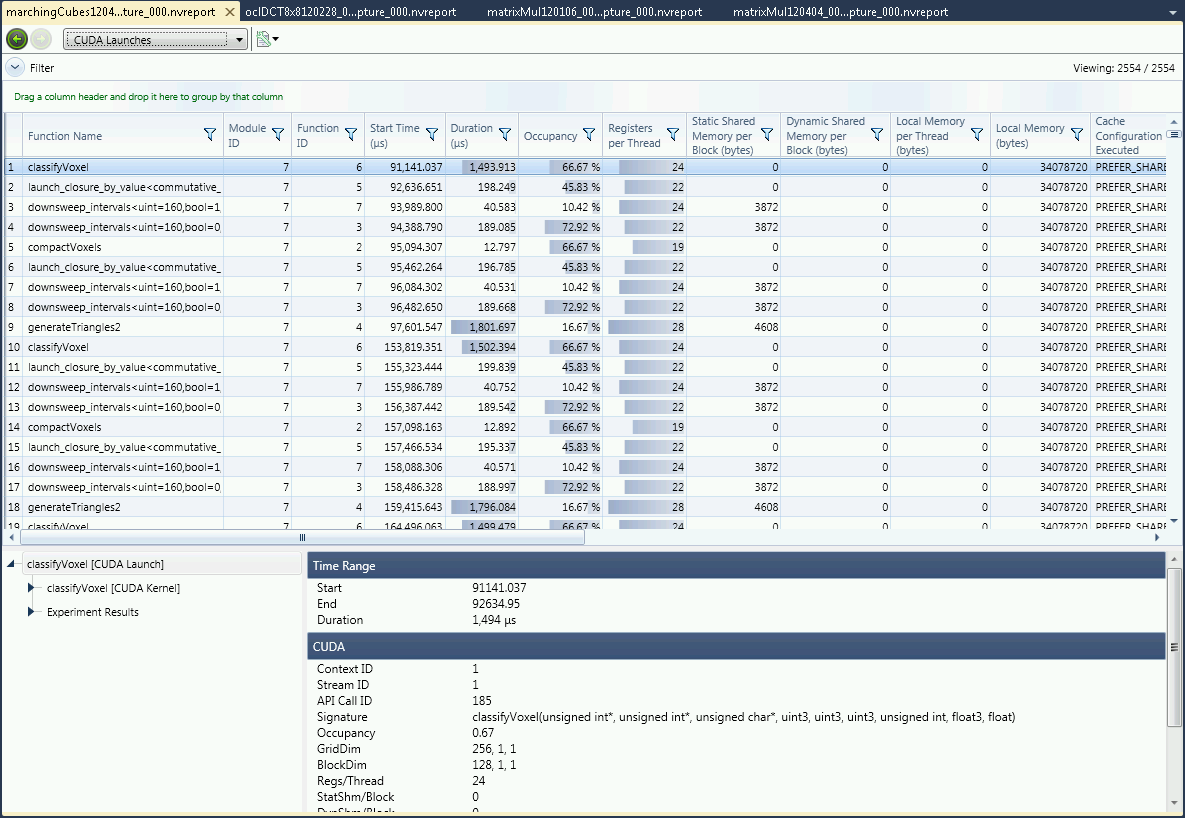Image resolution: width=1185 pixels, height=818 pixels.
Task: Click filter icon on Module ID column
Action: coord(278,135)
